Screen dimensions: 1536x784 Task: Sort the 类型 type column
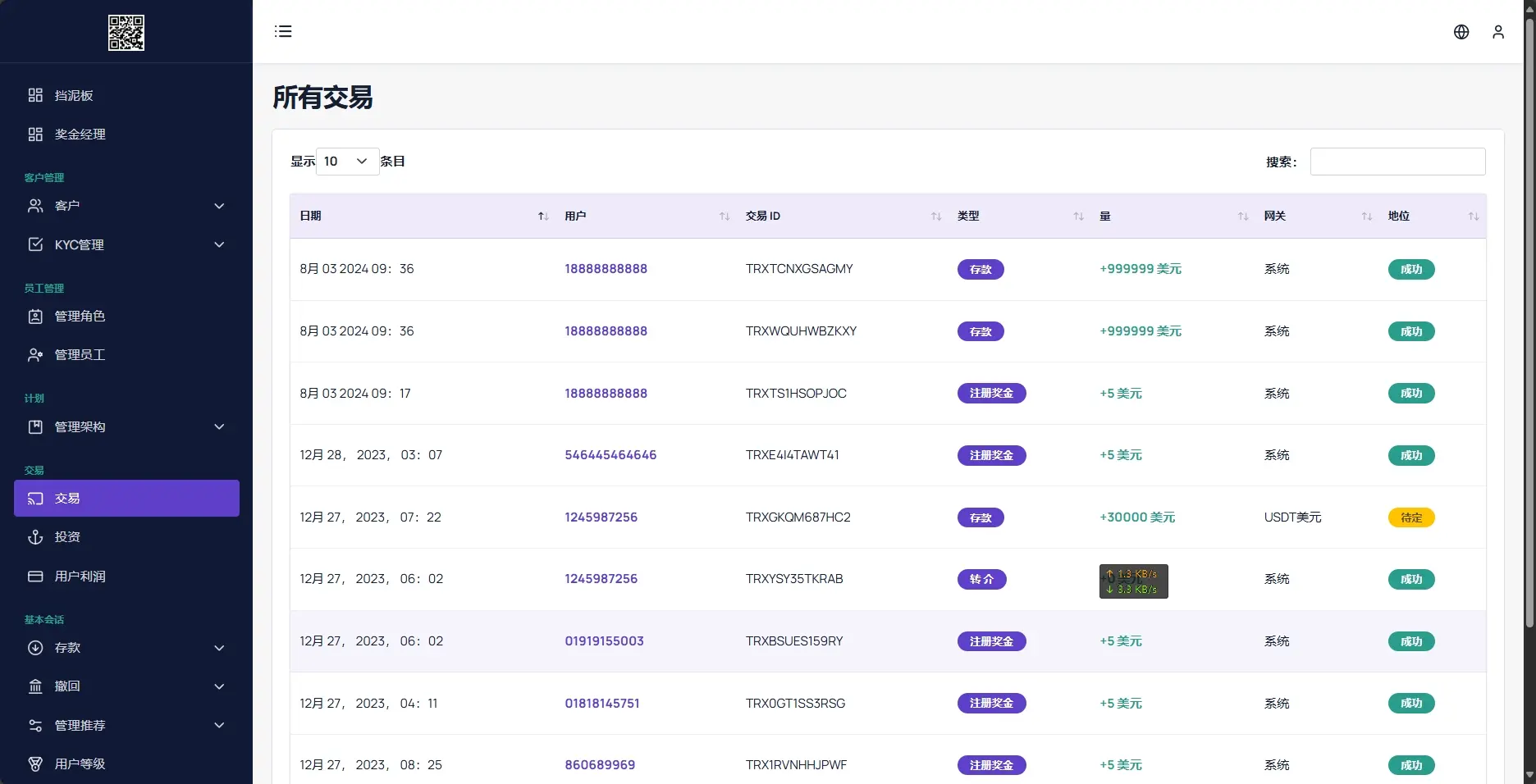(1078, 217)
